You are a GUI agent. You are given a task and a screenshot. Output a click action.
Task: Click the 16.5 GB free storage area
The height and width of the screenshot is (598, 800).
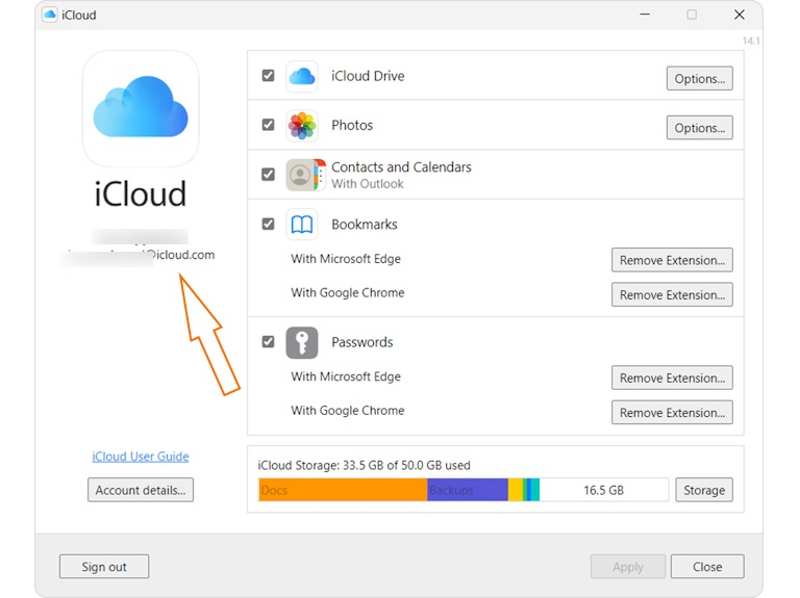coord(604,490)
